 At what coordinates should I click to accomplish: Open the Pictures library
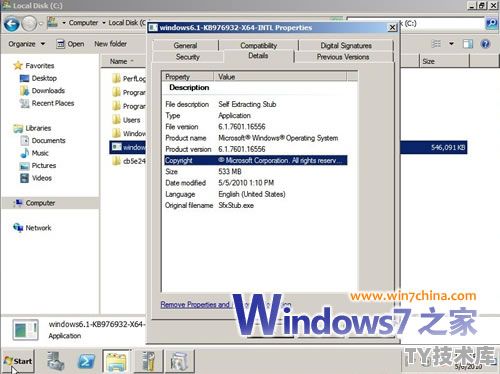point(38,166)
